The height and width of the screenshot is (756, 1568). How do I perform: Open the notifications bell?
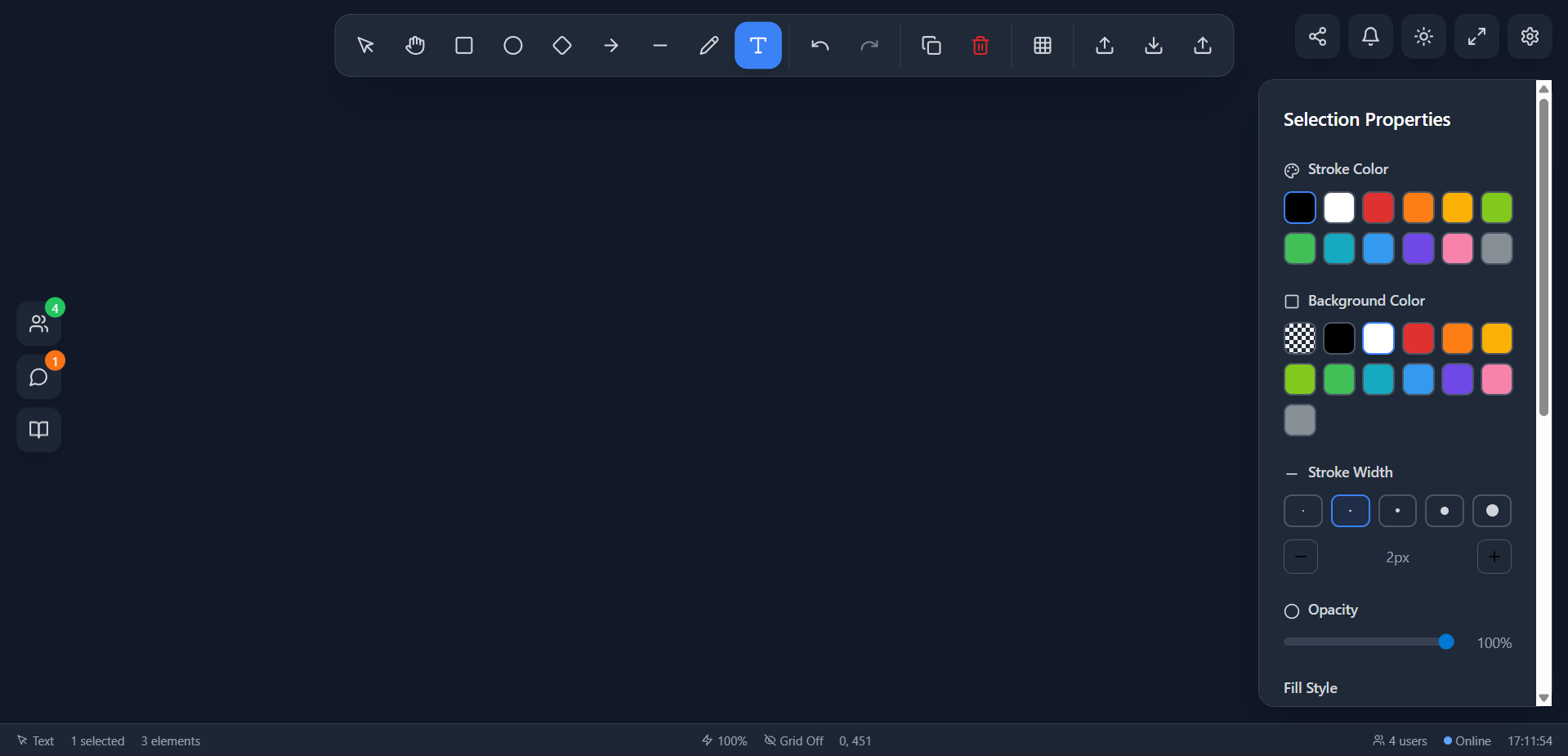tap(1370, 37)
